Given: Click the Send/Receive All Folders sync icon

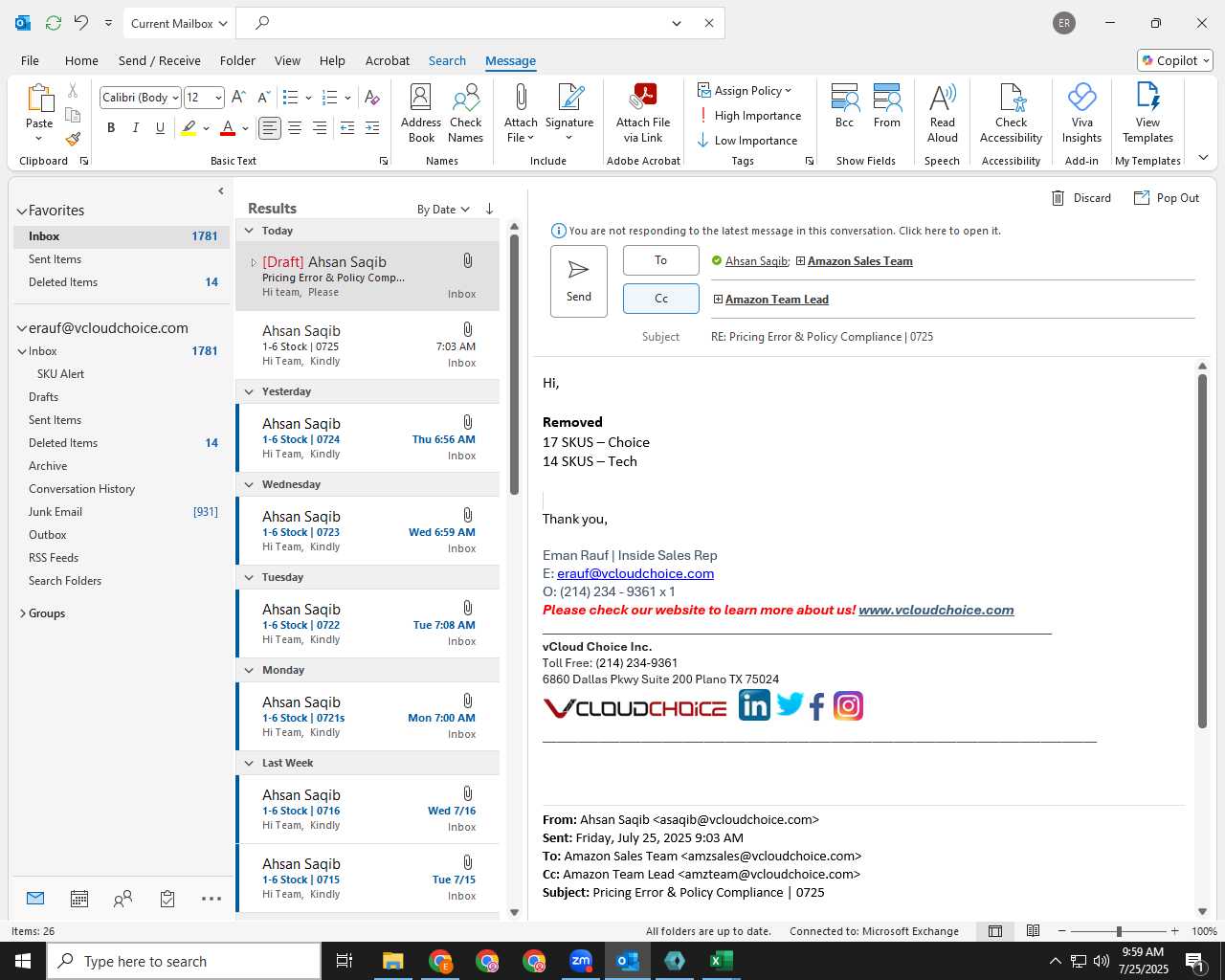Looking at the screenshot, I should click(x=54, y=23).
